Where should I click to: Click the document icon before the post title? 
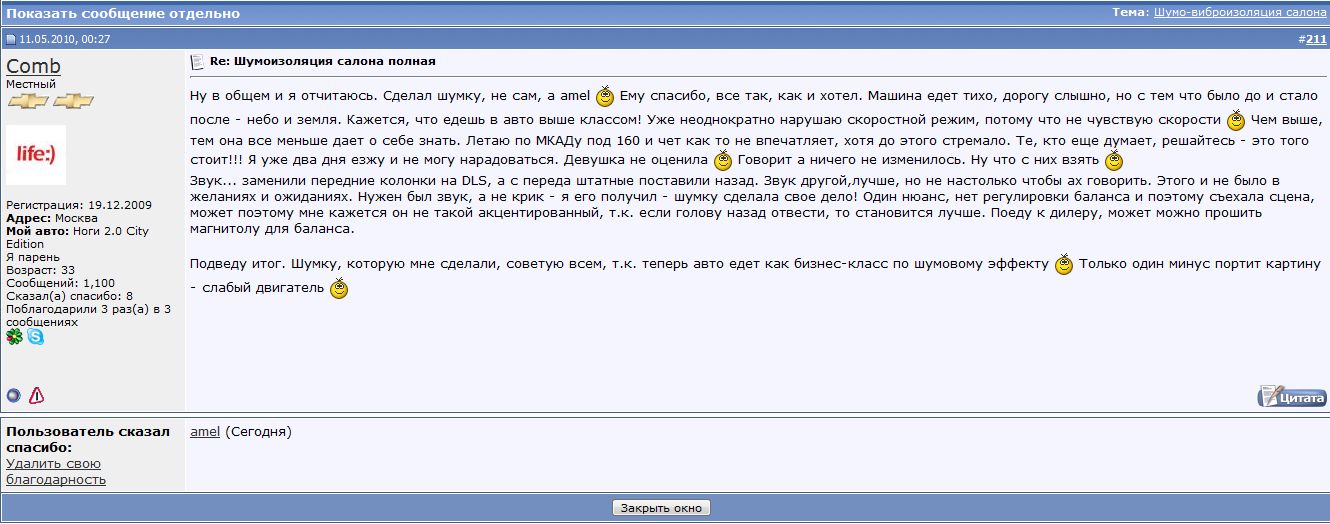click(x=197, y=62)
